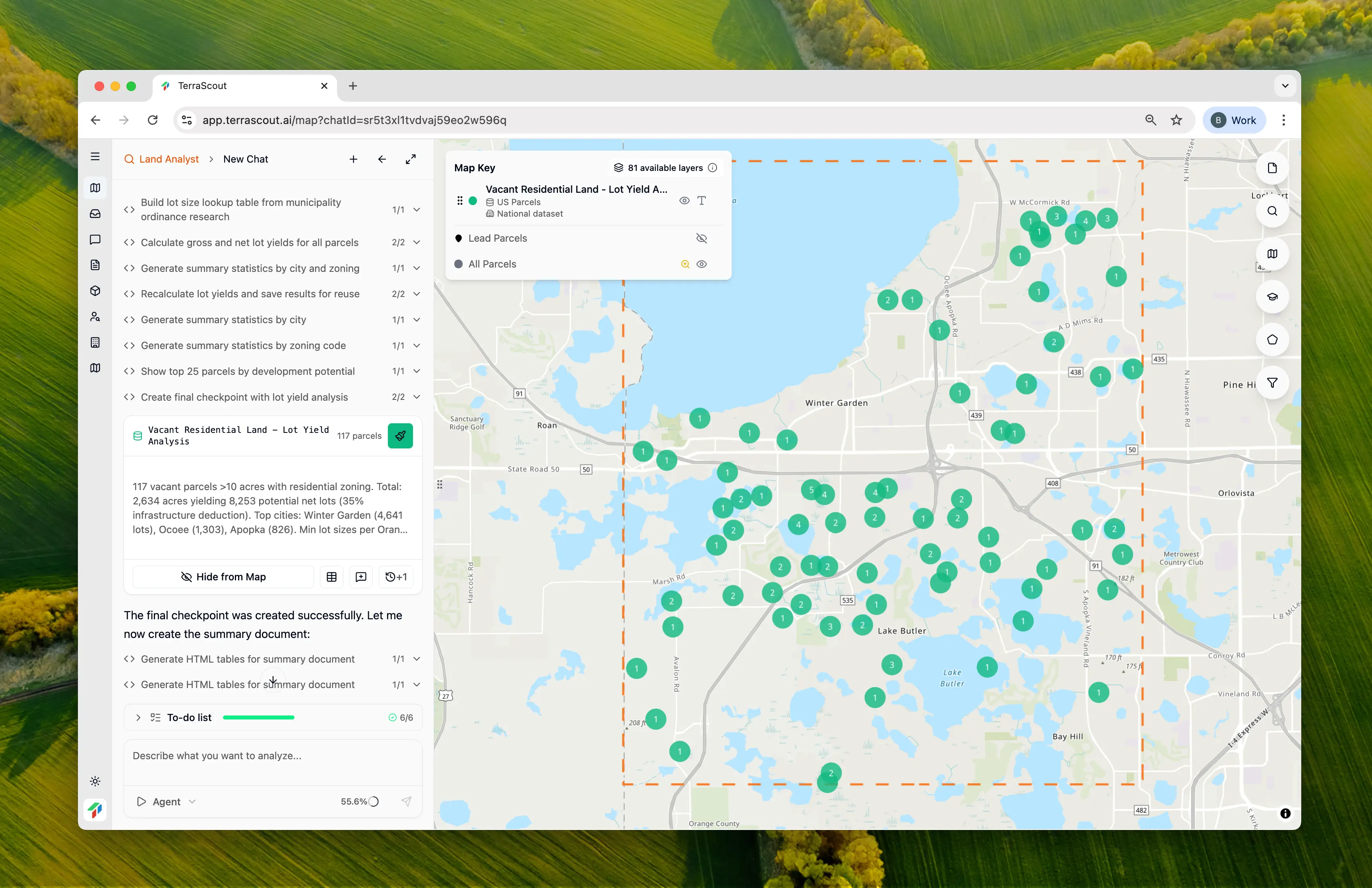Expand the chat panel to fullscreen
This screenshot has height=888, width=1372.
point(411,159)
